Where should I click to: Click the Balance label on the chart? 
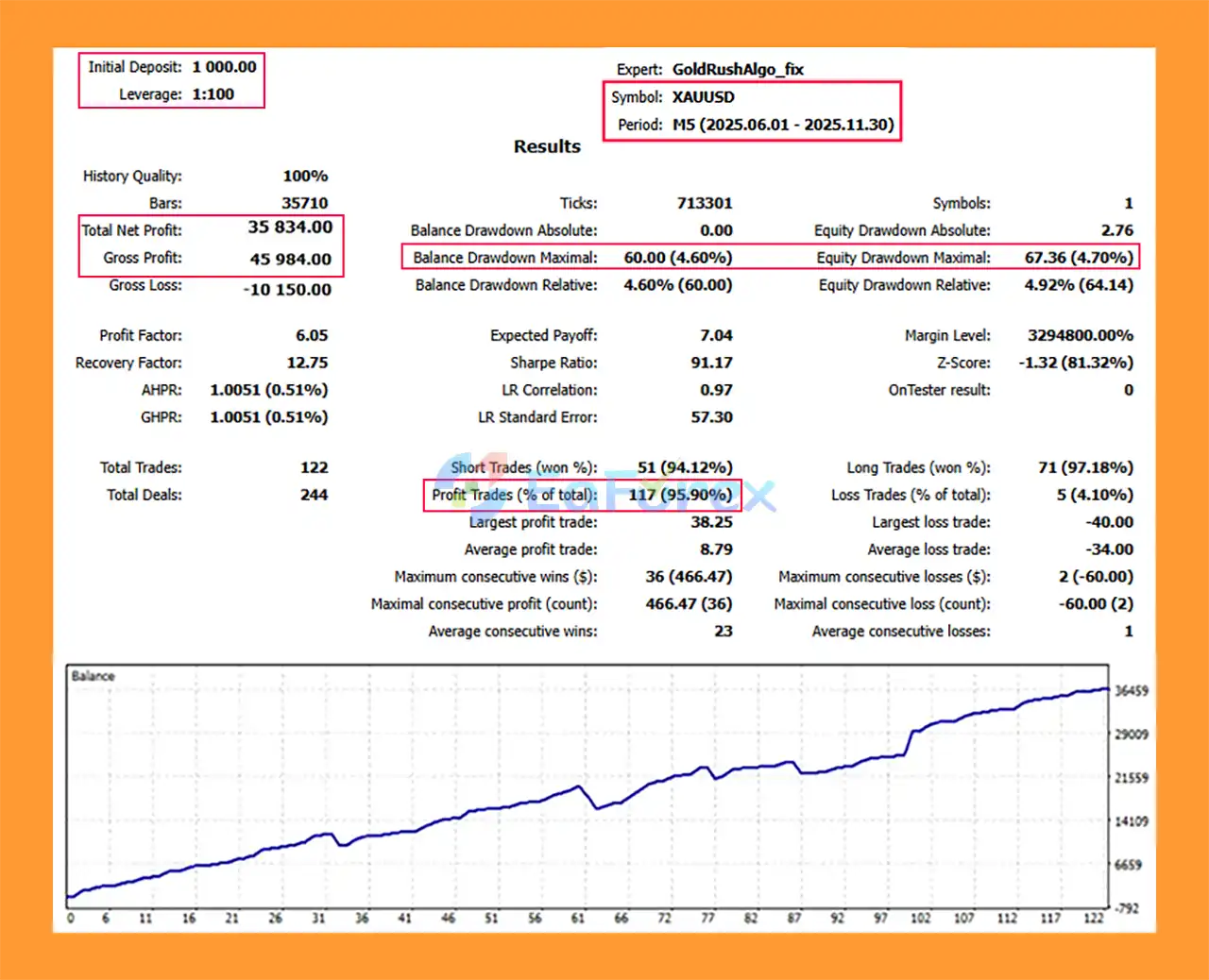pyautogui.click(x=93, y=676)
